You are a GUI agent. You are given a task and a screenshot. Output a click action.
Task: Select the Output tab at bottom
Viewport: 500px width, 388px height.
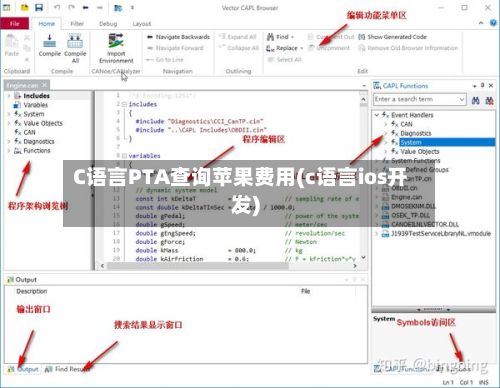pos(23,369)
